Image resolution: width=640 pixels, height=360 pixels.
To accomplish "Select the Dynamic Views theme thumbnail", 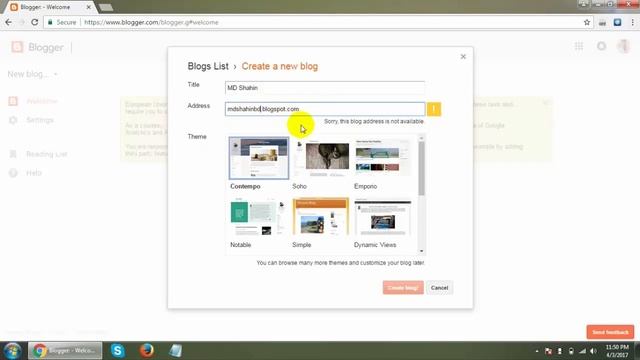I will click(x=383, y=217).
